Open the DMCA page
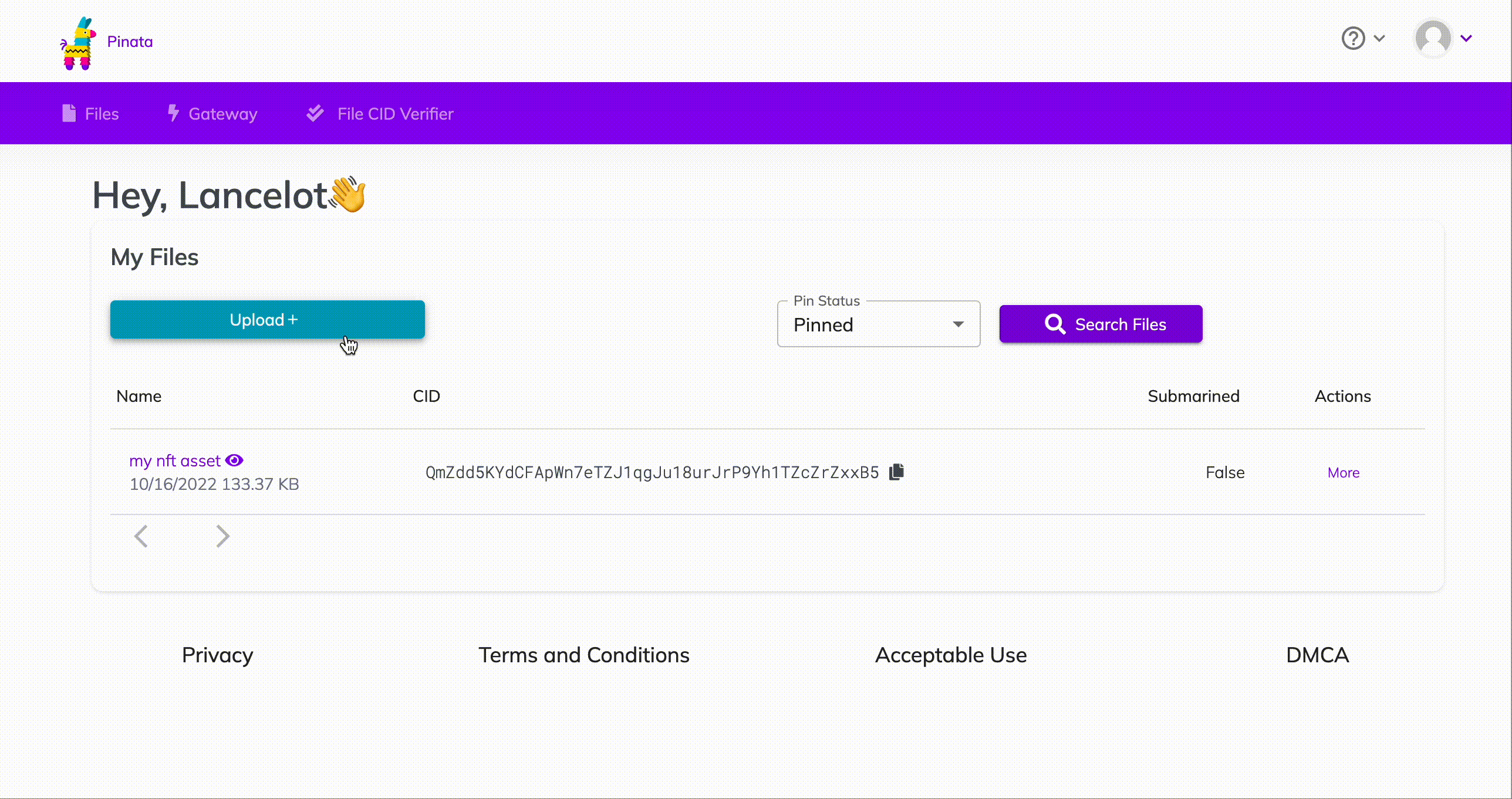The image size is (1512, 799). pos(1316,655)
